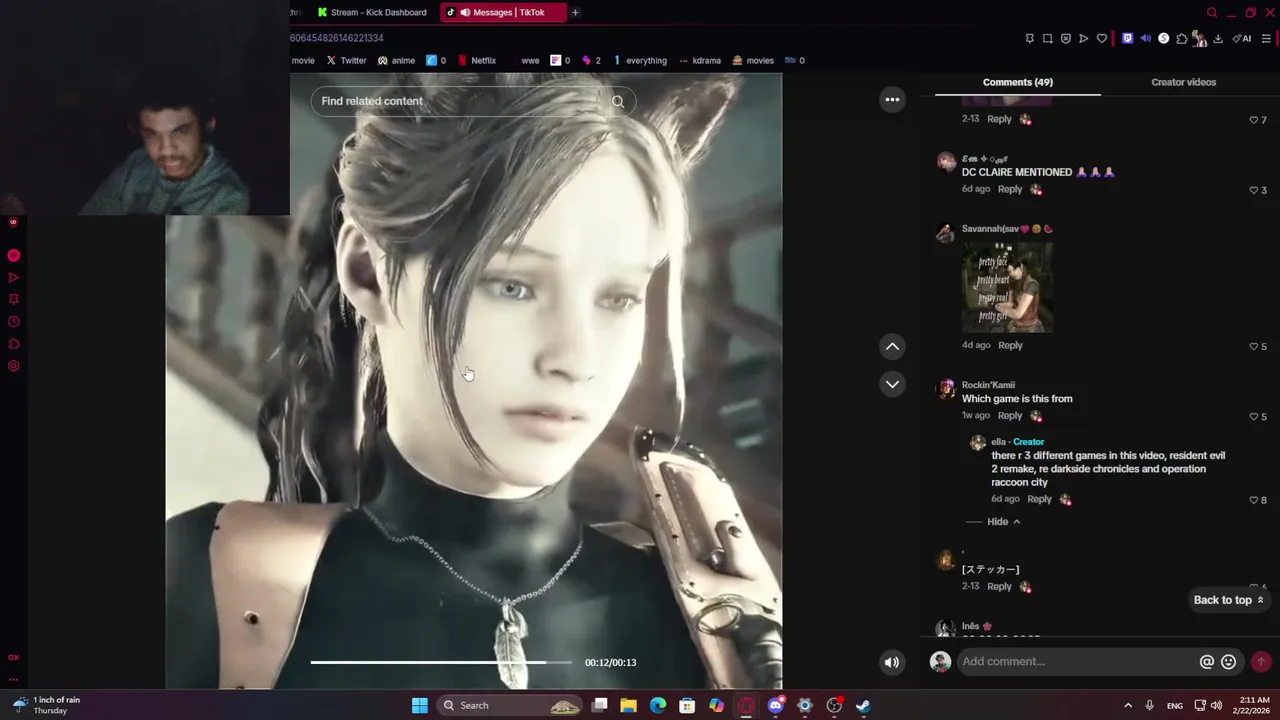Open the easy setup sliders menu icon
This screenshot has width=1280, height=720.
pyautogui.click(x=1266, y=39)
